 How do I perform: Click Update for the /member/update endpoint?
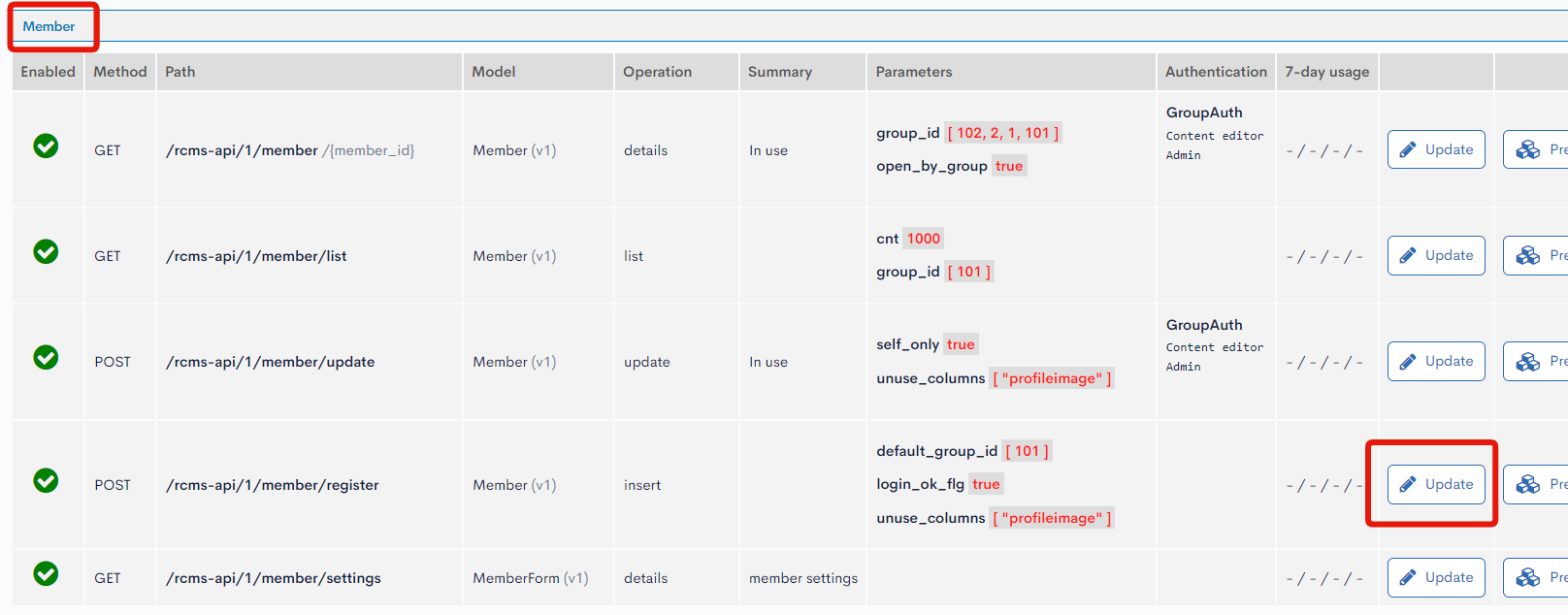[x=1436, y=361]
